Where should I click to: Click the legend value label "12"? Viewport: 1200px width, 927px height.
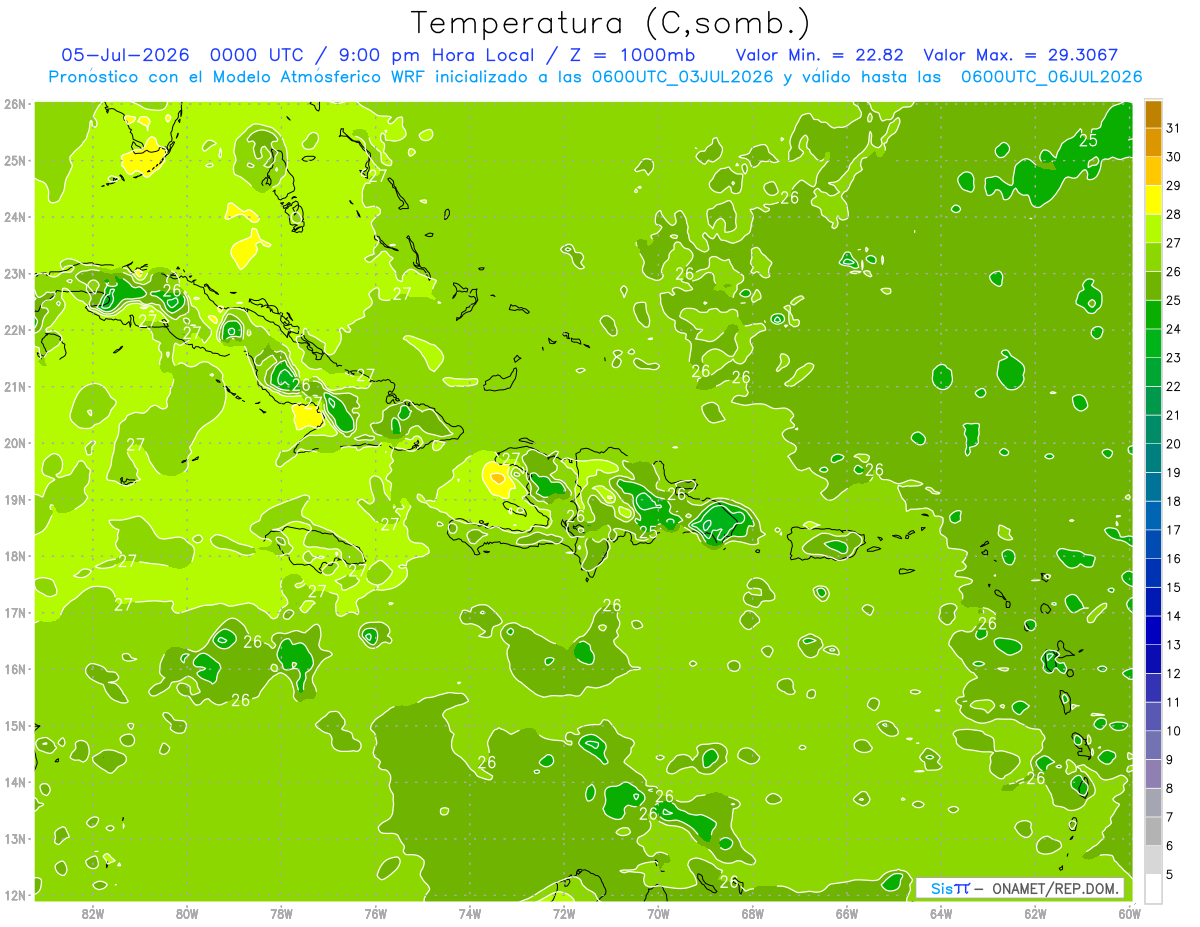[1174, 674]
